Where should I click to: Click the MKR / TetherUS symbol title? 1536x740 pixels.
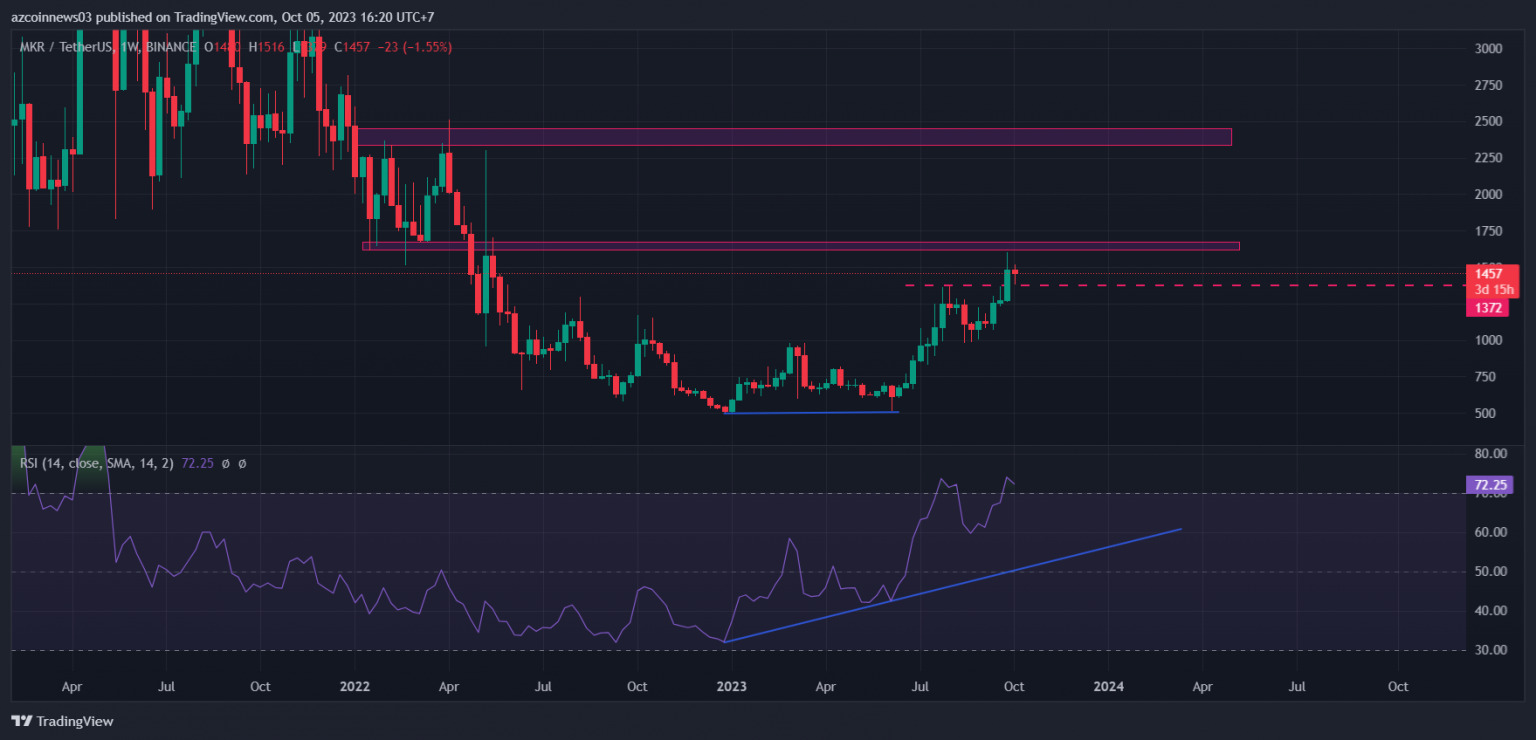65,47
